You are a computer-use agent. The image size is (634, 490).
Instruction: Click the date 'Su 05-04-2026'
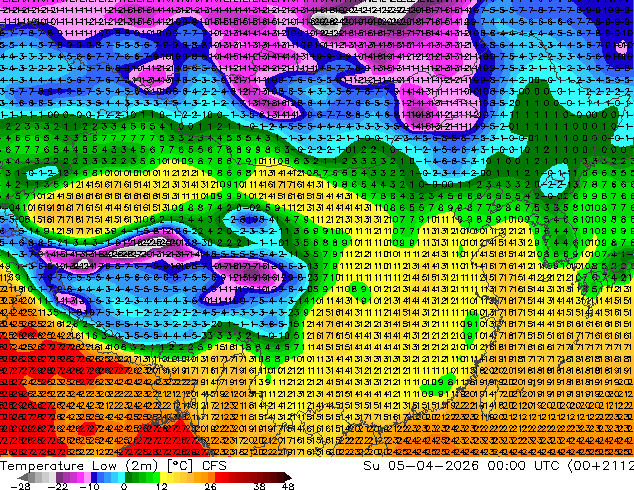[421, 466]
